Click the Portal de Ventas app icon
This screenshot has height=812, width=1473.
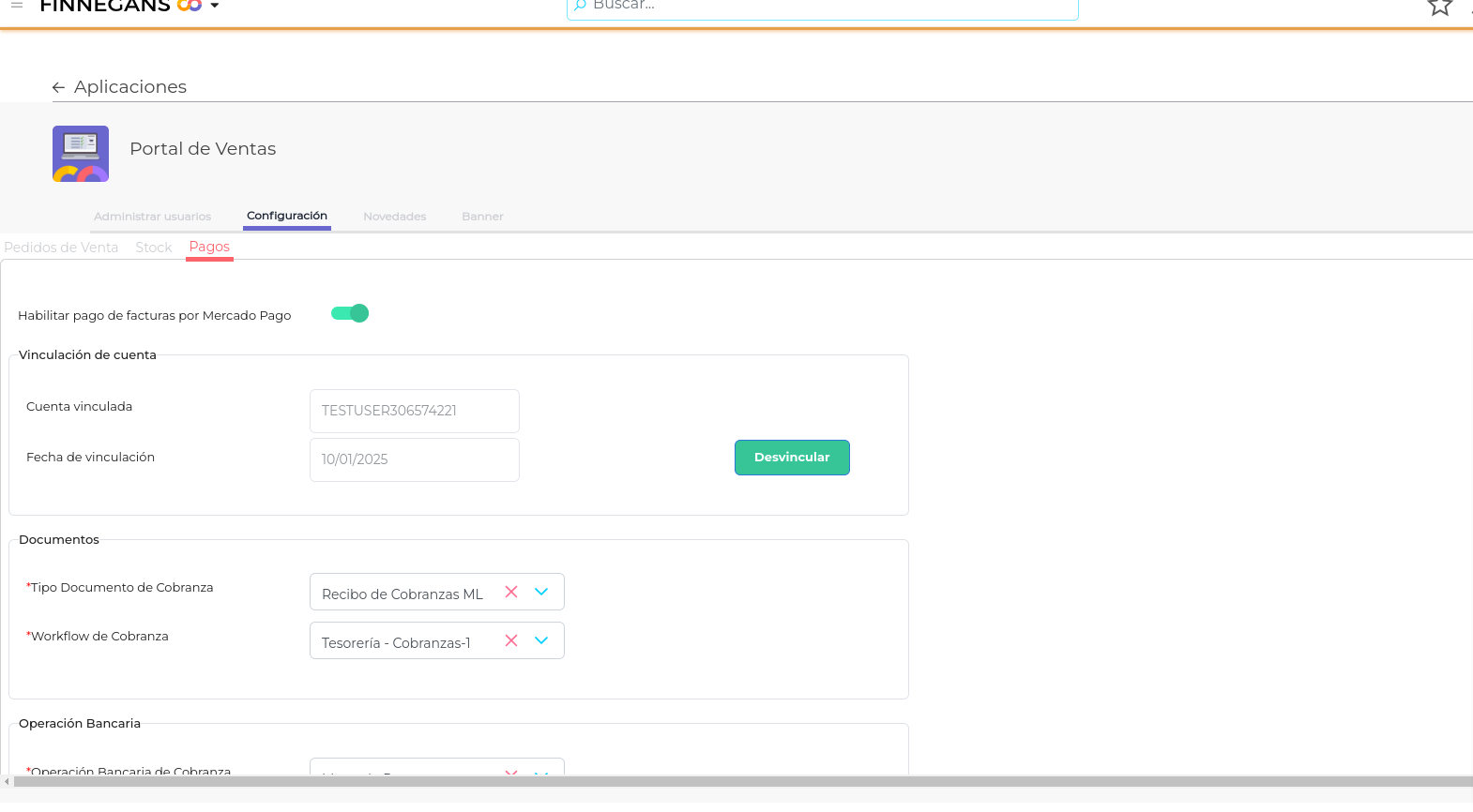click(81, 154)
